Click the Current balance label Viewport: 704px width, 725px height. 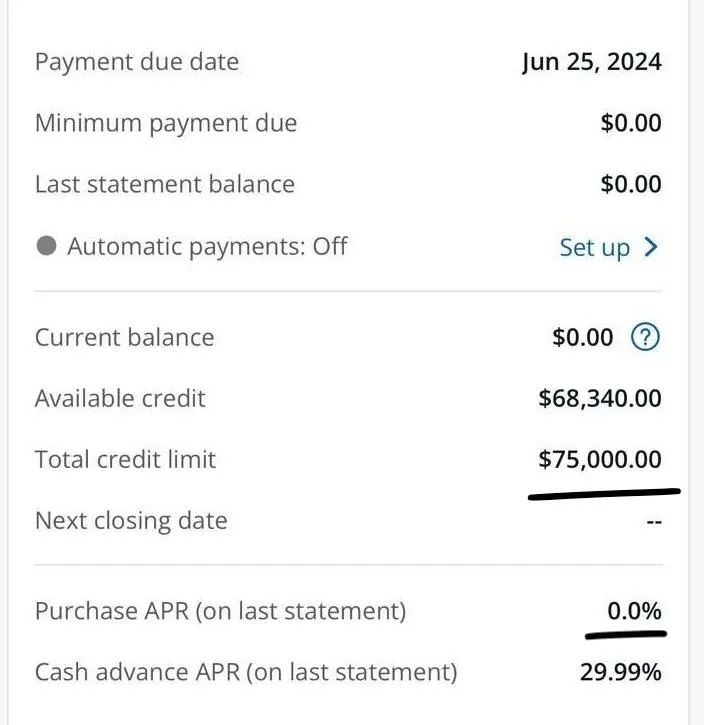click(x=125, y=337)
